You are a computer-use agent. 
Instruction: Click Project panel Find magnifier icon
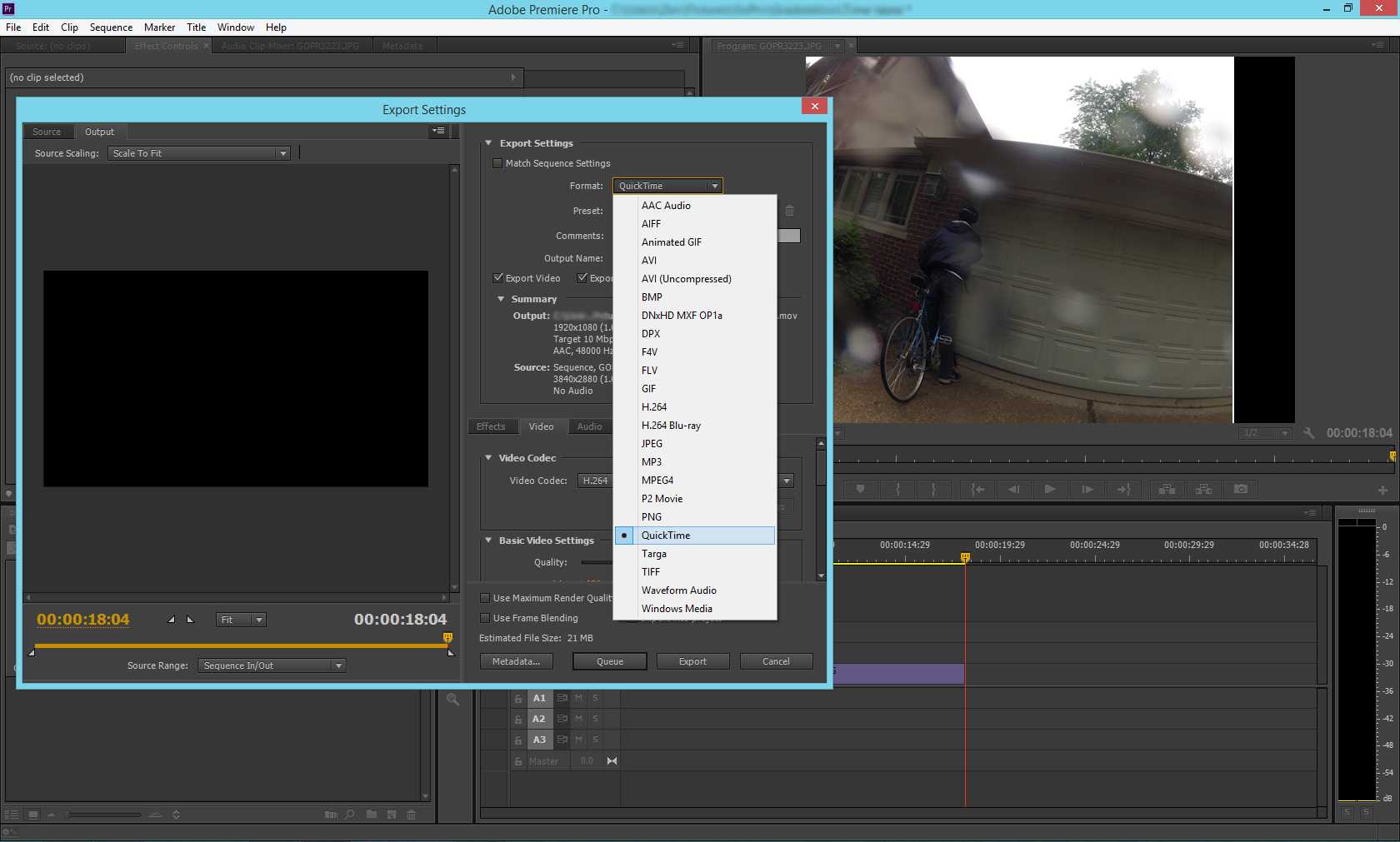pos(350,815)
